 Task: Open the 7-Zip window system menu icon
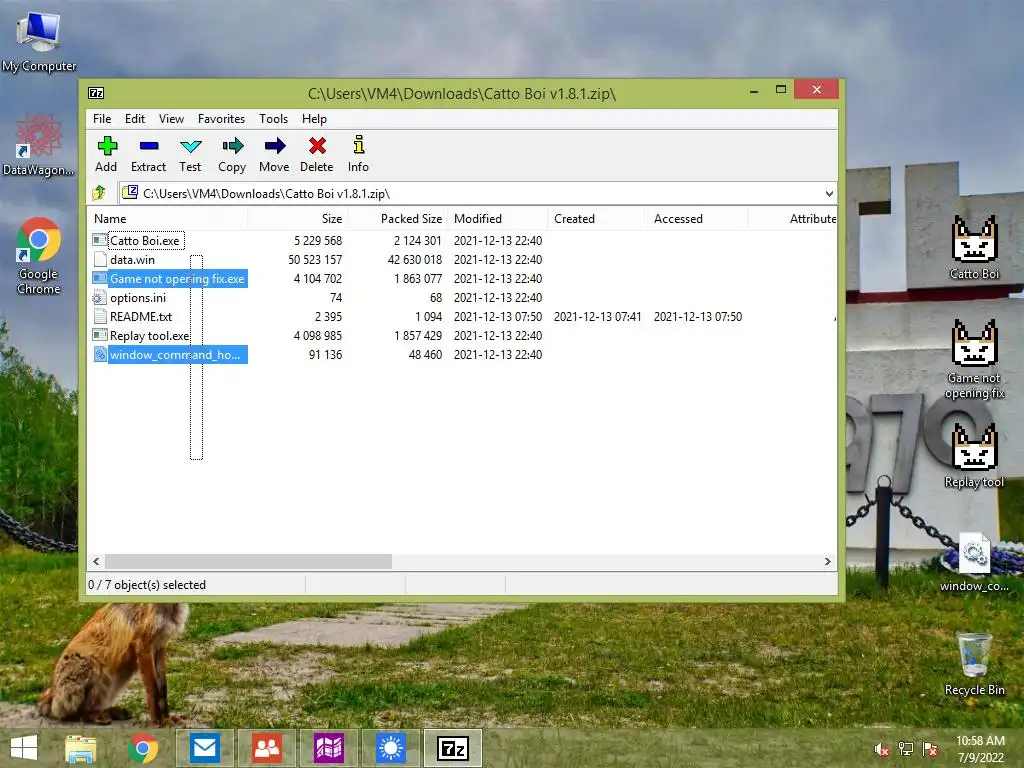point(96,93)
